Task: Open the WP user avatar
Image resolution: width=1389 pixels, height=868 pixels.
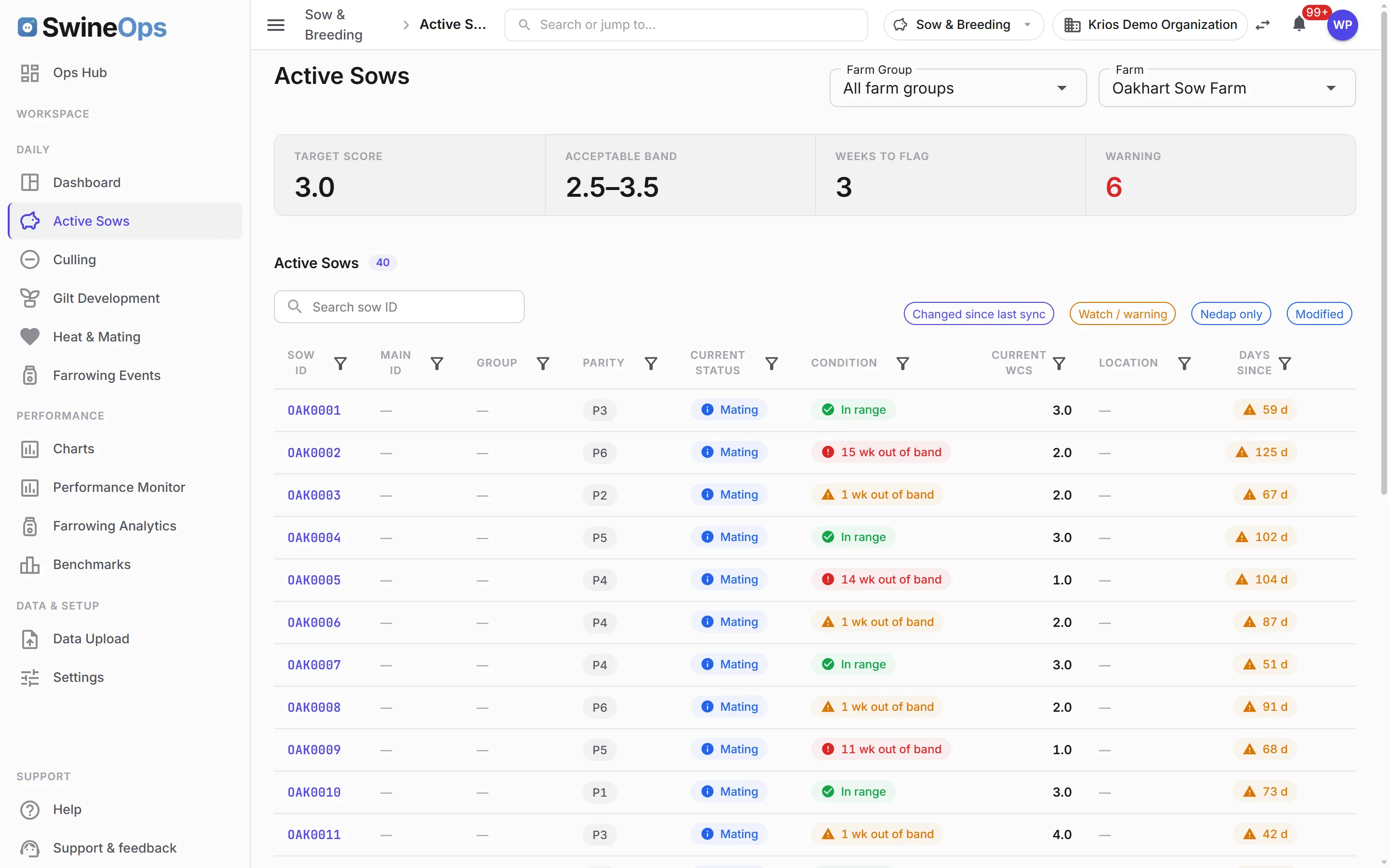Action: coord(1342,25)
